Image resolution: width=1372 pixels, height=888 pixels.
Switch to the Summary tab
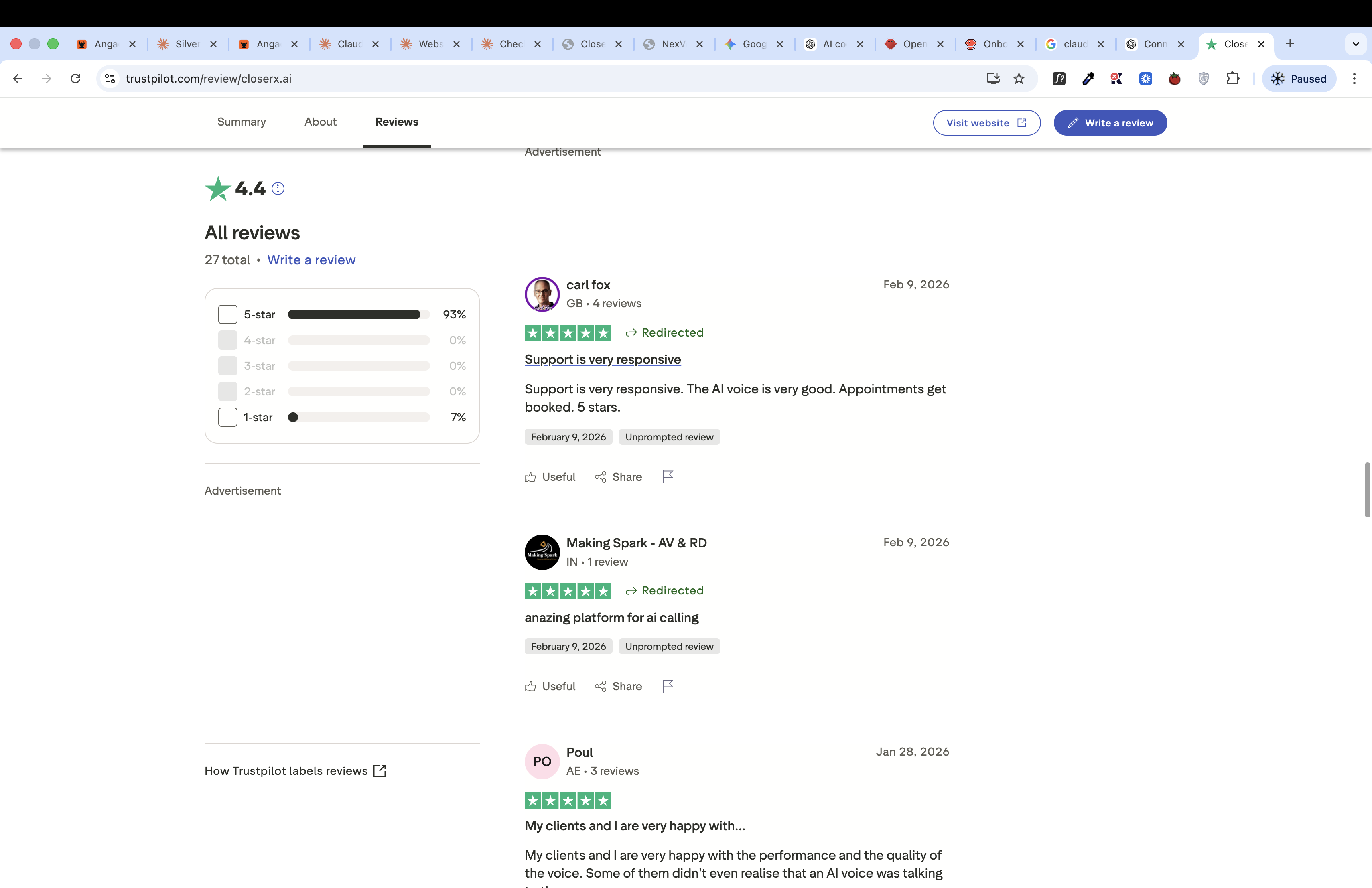click(x=242, y=122)
